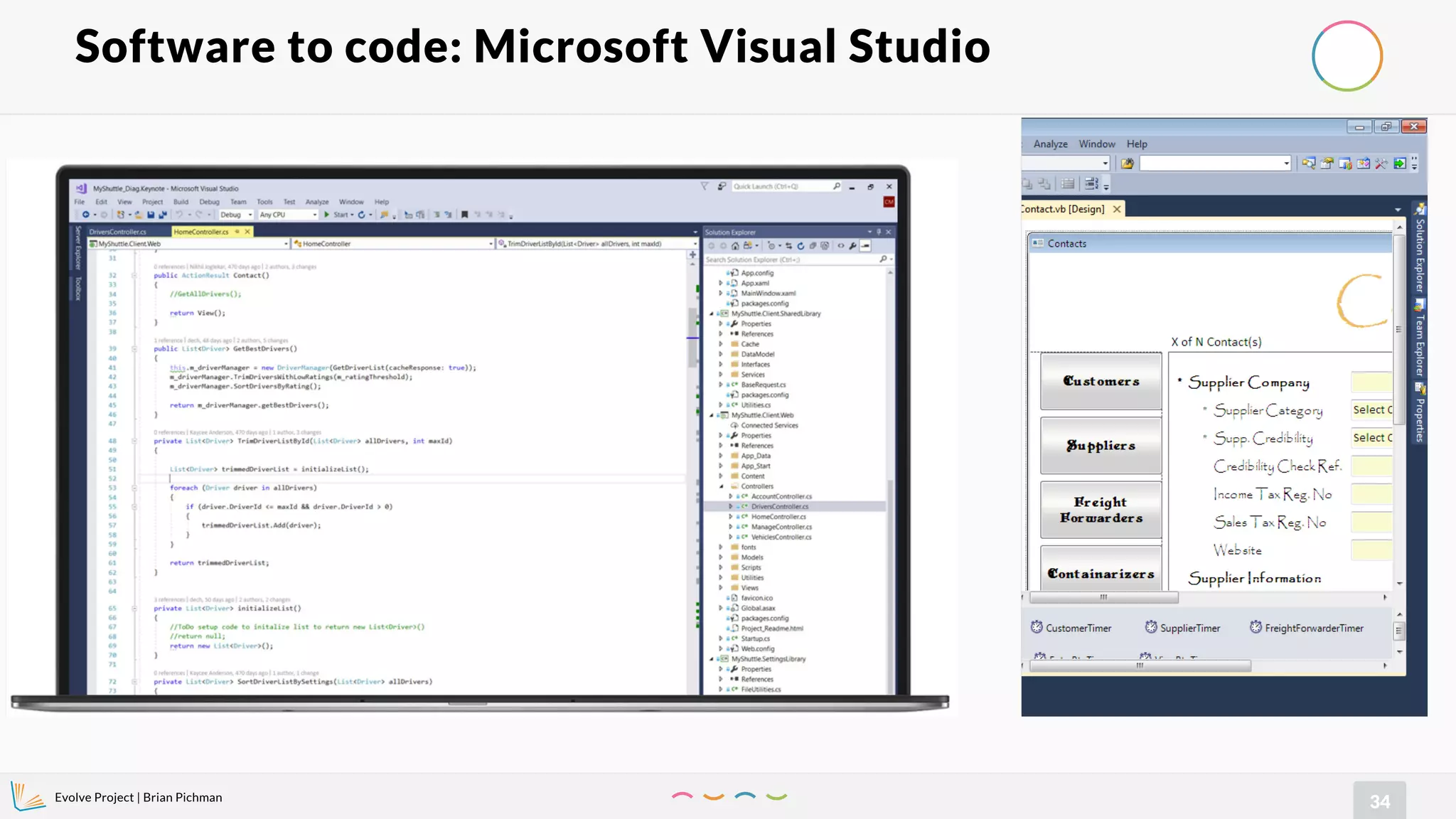Open the Any CPU platform dropdown

point(288,215)
